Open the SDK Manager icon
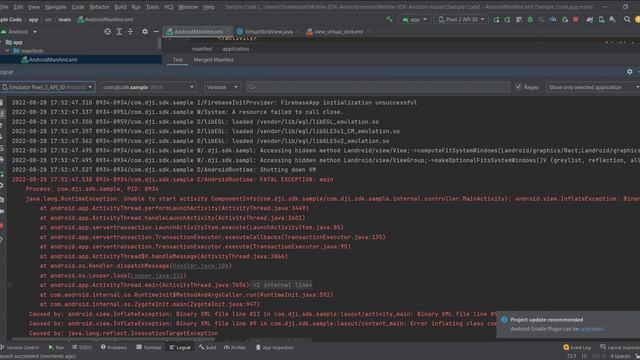 [613, 19]
